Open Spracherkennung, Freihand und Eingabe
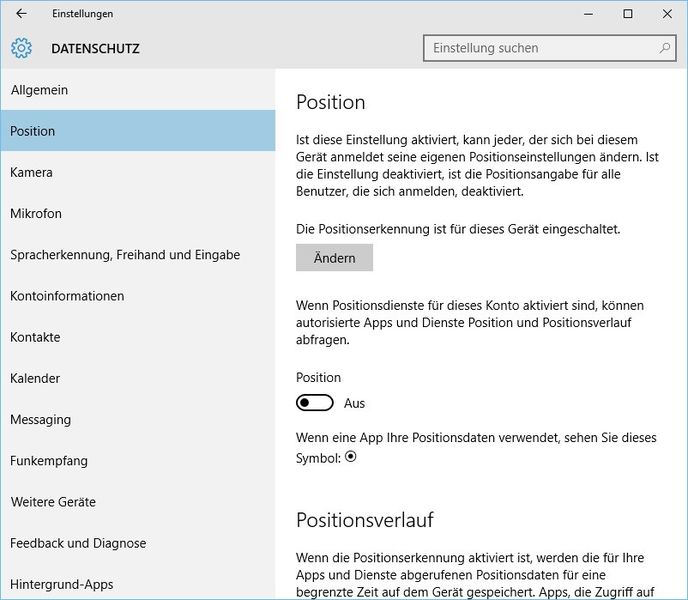This screenshot has width=688, height=600. (x=125, y=255)
